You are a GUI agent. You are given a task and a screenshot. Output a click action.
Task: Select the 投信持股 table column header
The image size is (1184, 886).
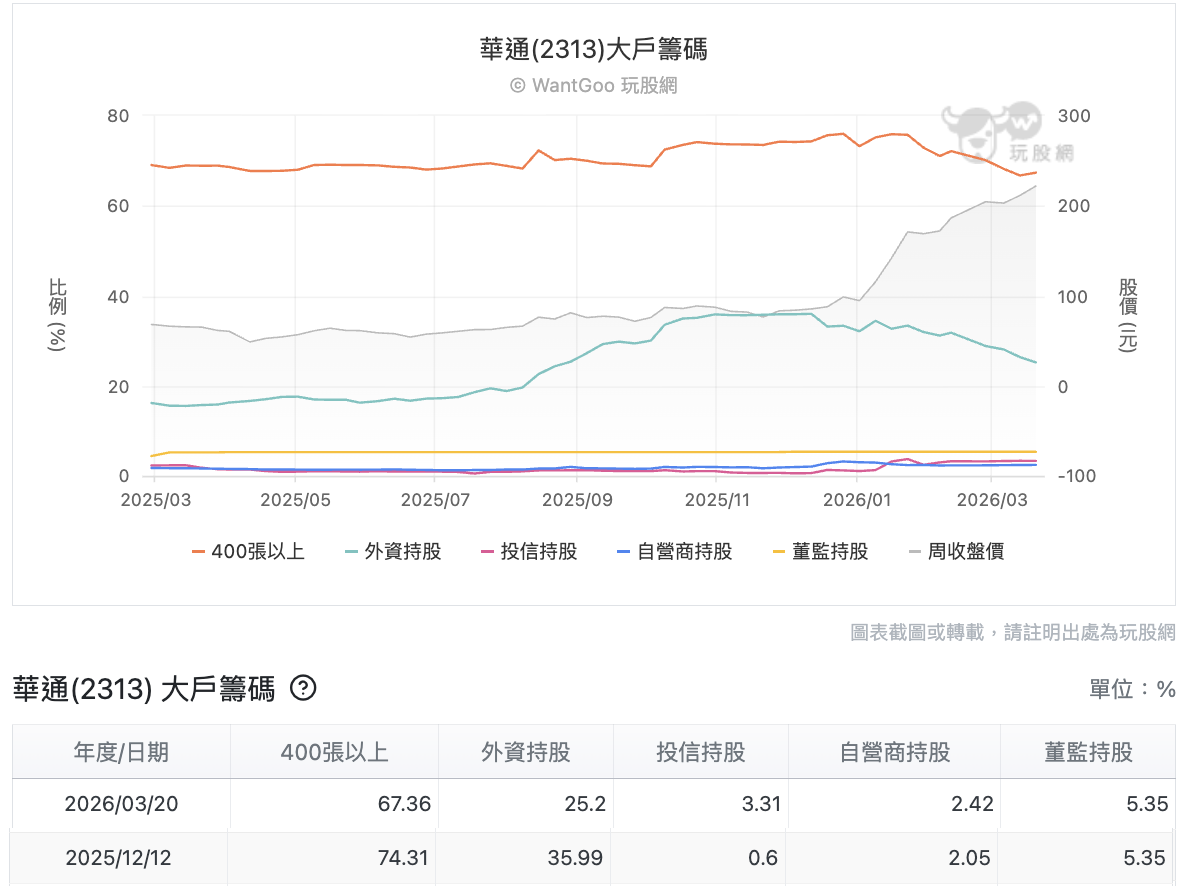(701, 752)
